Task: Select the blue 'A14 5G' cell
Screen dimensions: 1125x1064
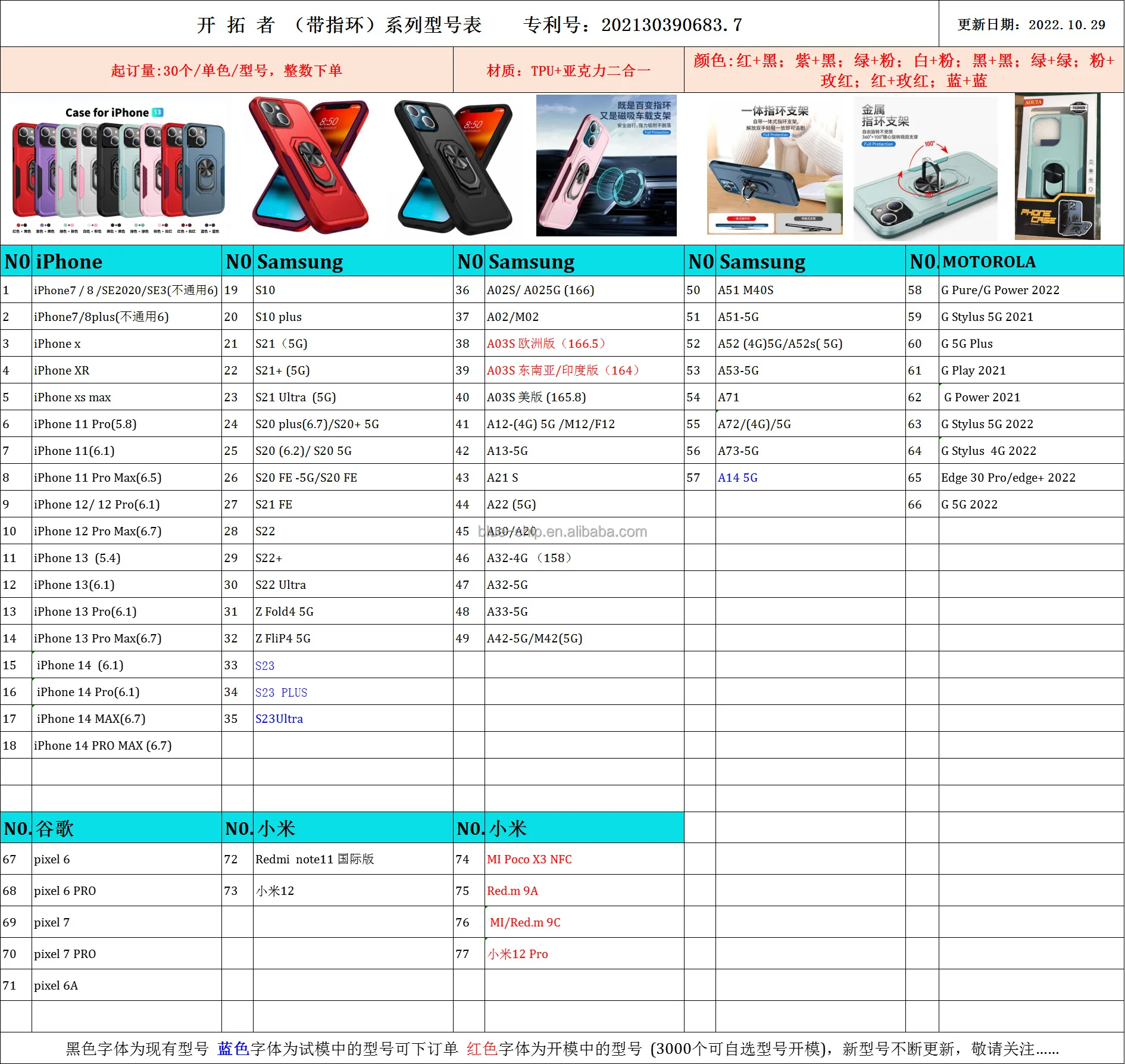Action: (x=811, y=478)
